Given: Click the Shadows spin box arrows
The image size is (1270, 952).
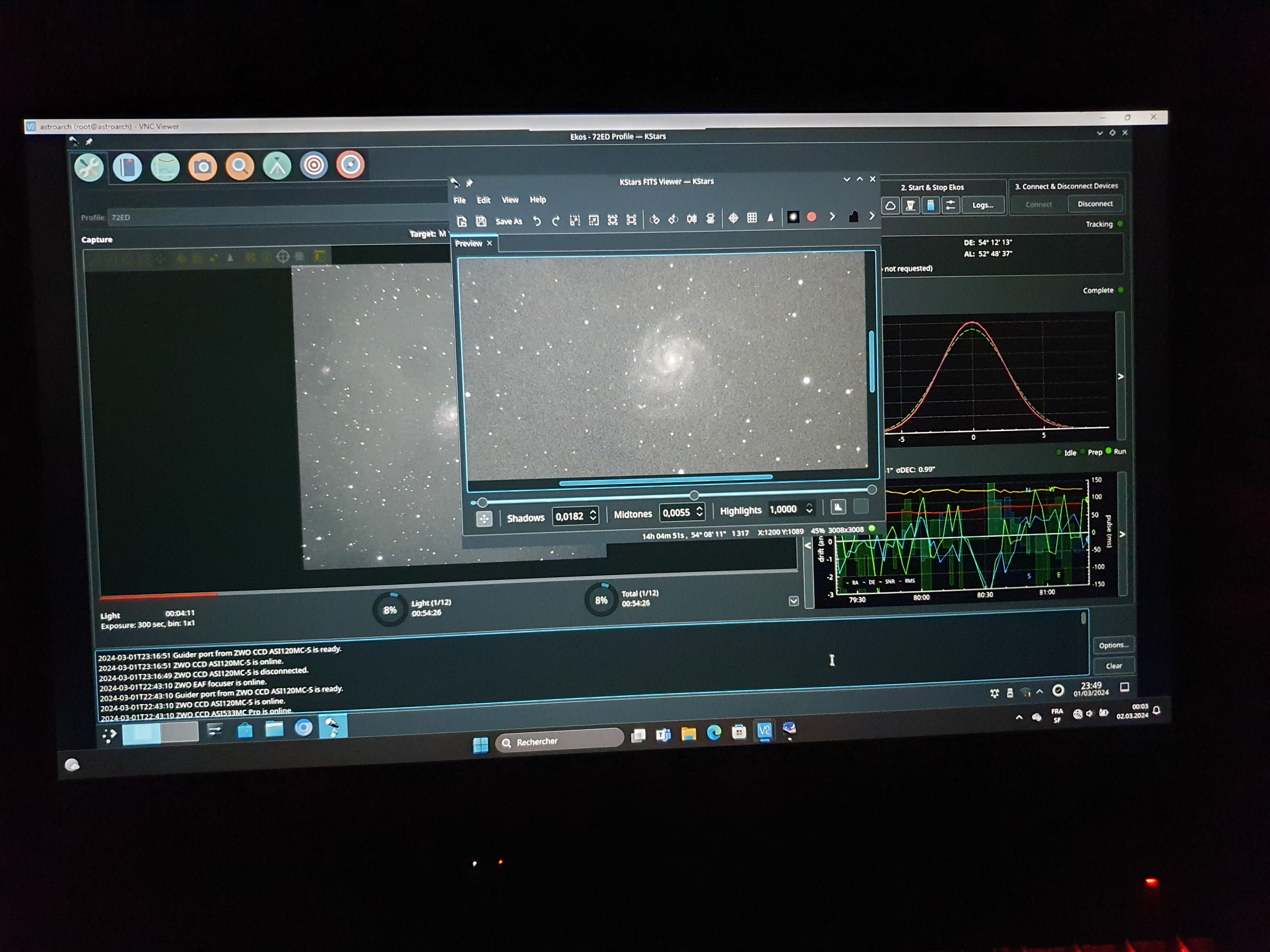Looking at the screenshot, I should 593,515.
